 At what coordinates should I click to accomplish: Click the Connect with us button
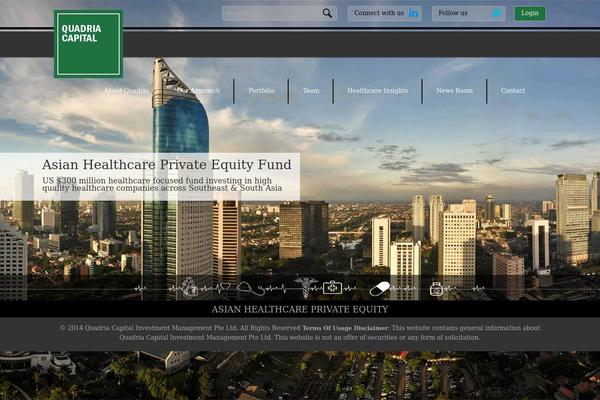pos(385,13)
